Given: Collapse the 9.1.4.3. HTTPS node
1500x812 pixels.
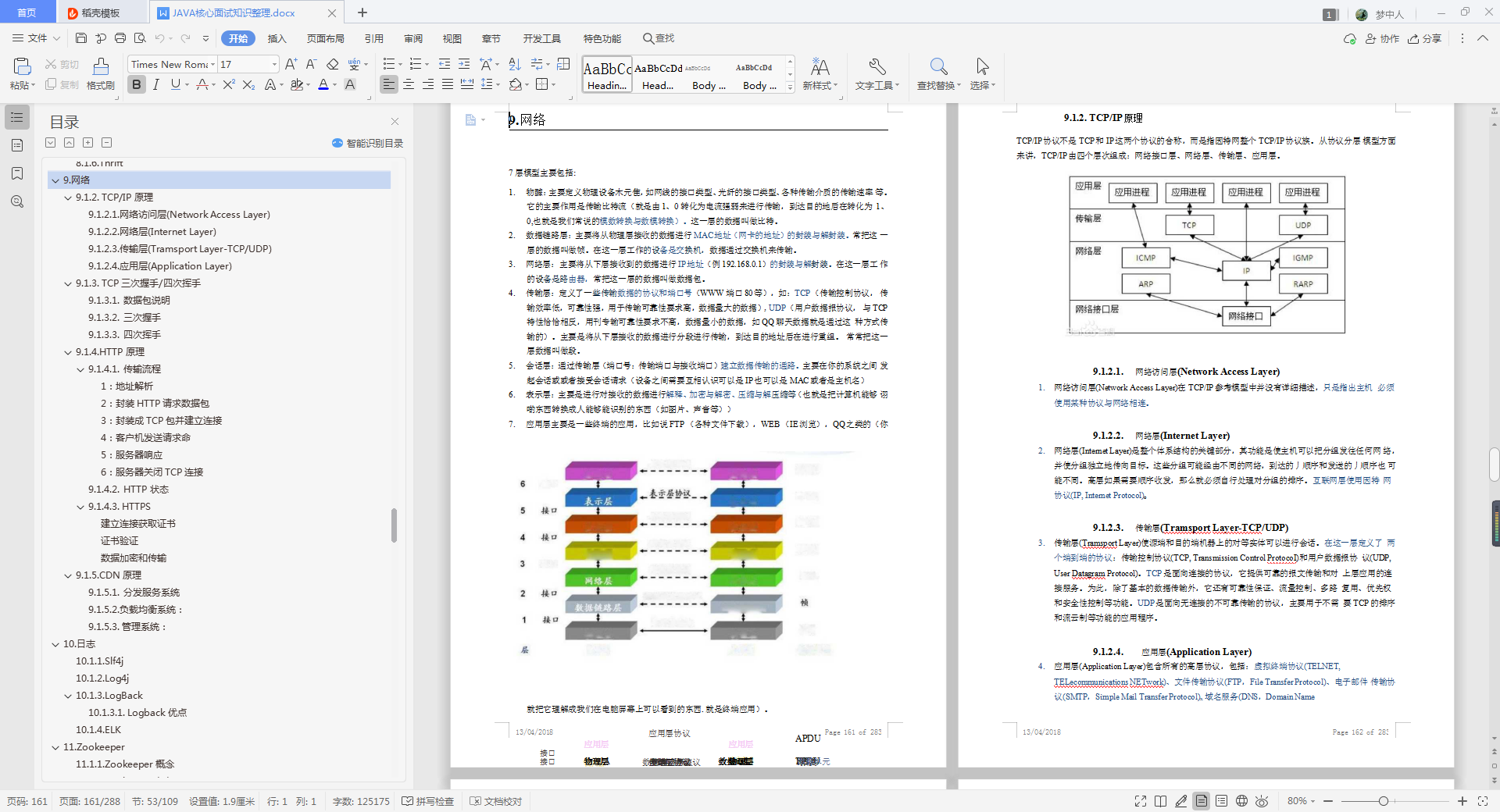Looking at the screenshot, I should (80, 507).
